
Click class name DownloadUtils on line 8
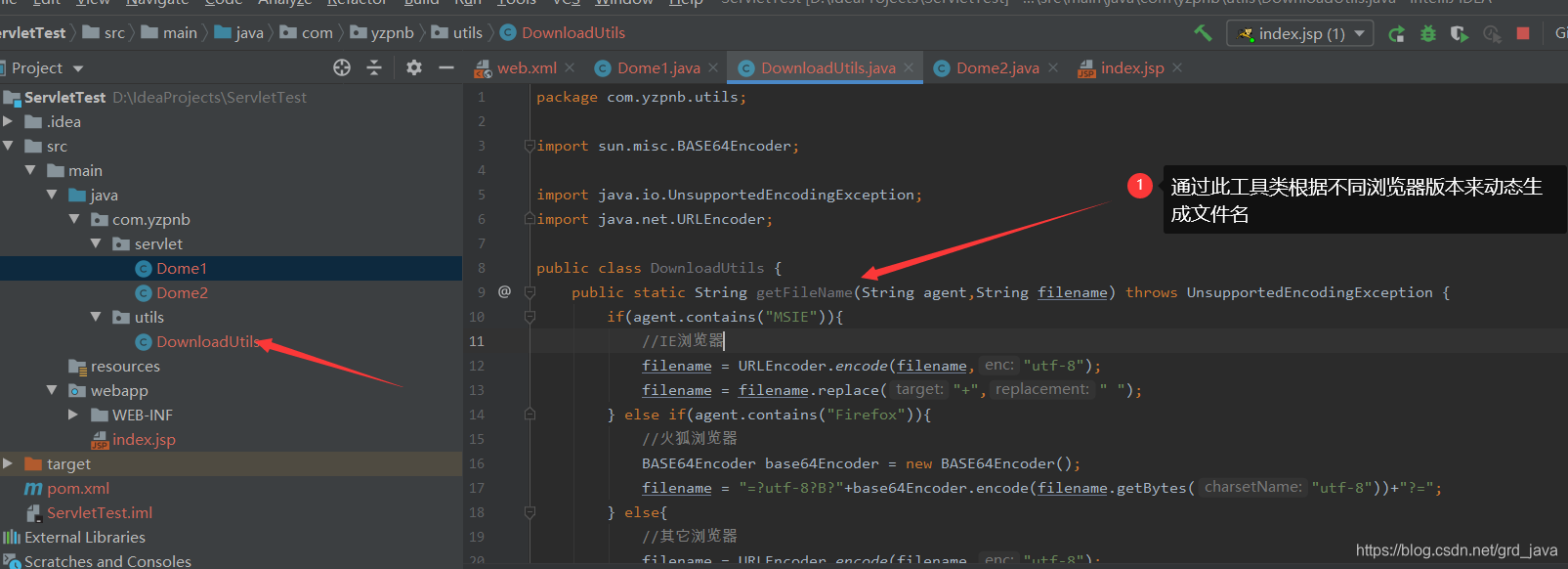tap(707, 268)
